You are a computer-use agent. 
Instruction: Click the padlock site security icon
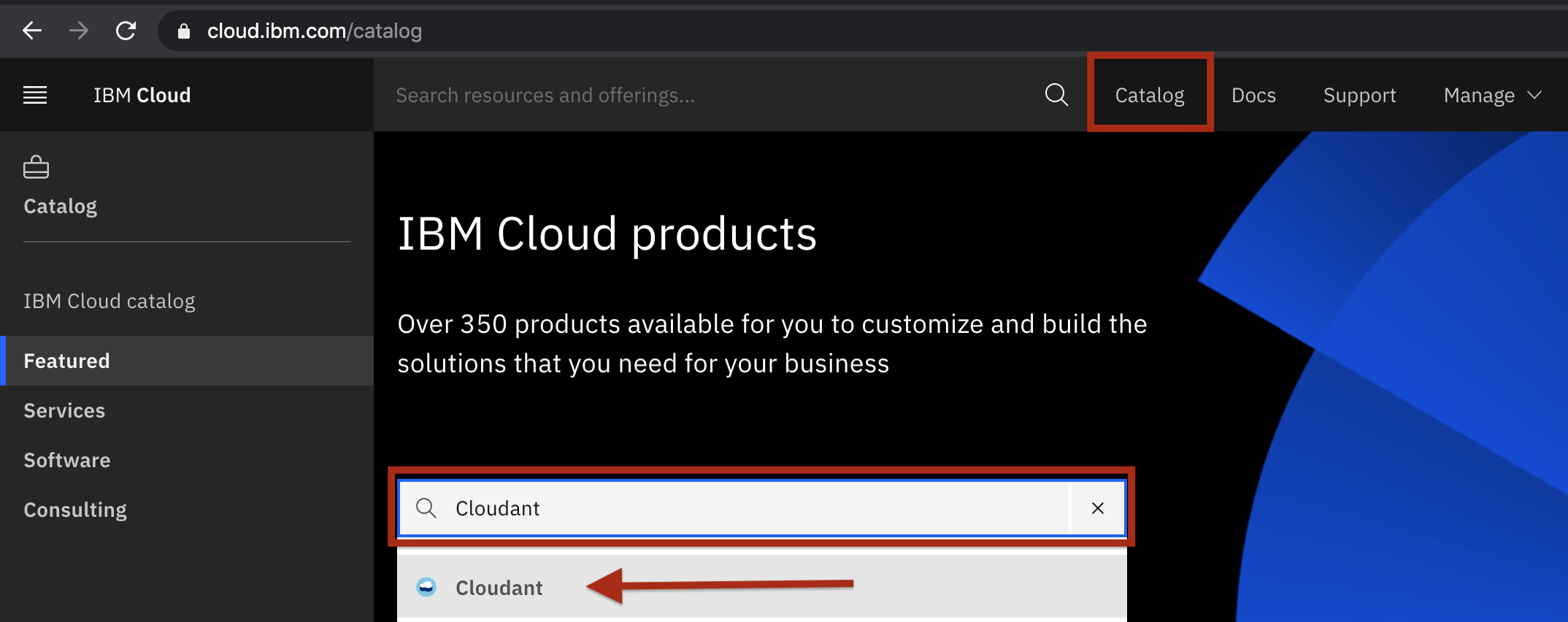[184, 31]
